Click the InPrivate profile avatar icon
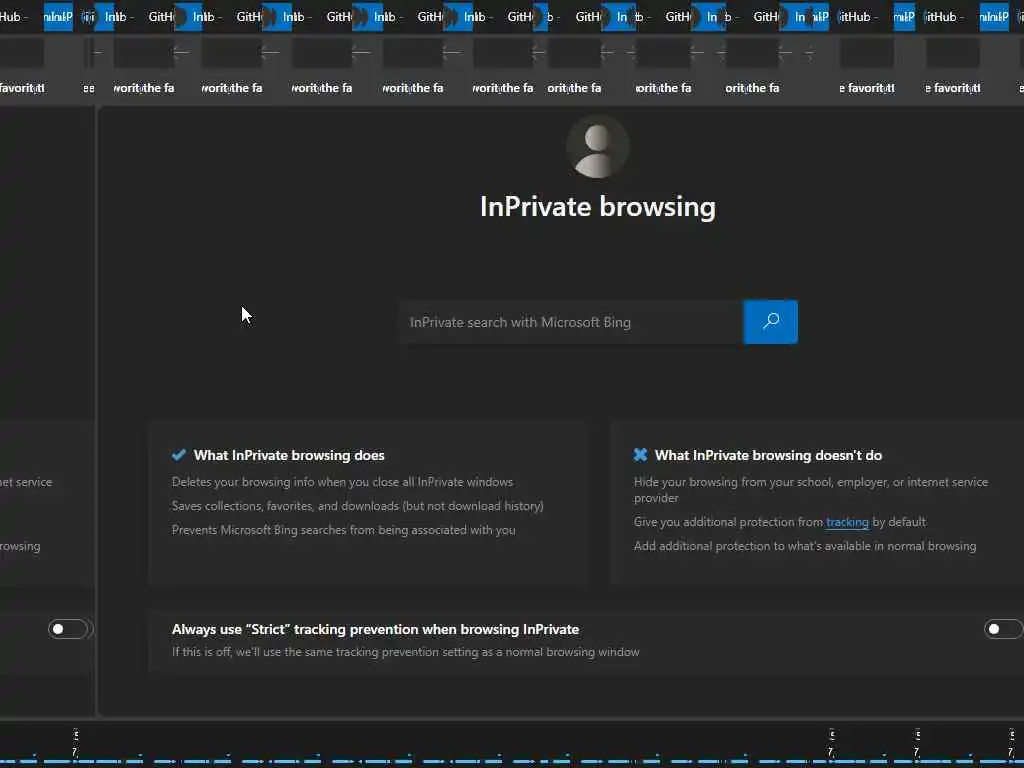The width and height of the screenshot is (1024, 768). click(x=598, y=148)
